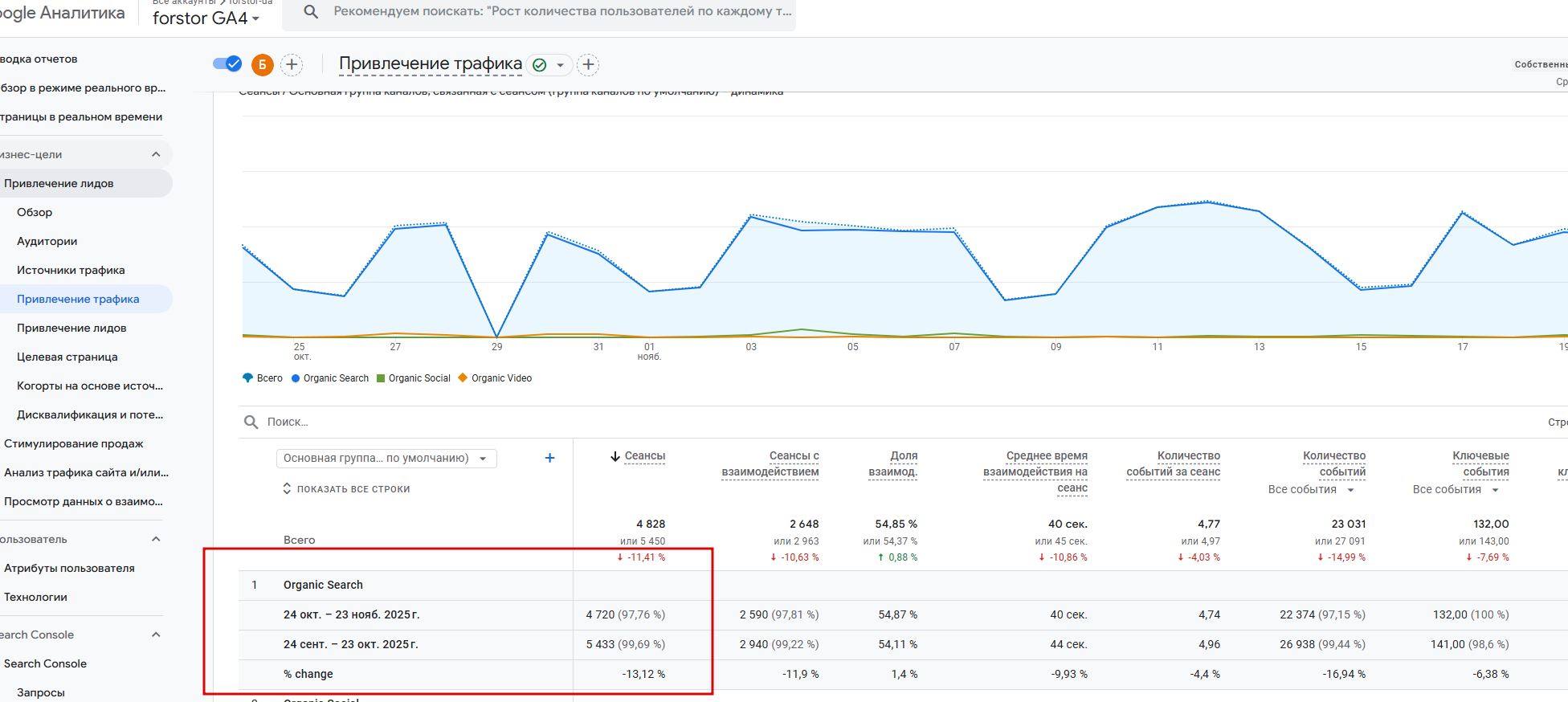Open Страницы в реальном времени in the sidebar
Viewport: 1568px width, 702px height.
click(x=81, y=116)
